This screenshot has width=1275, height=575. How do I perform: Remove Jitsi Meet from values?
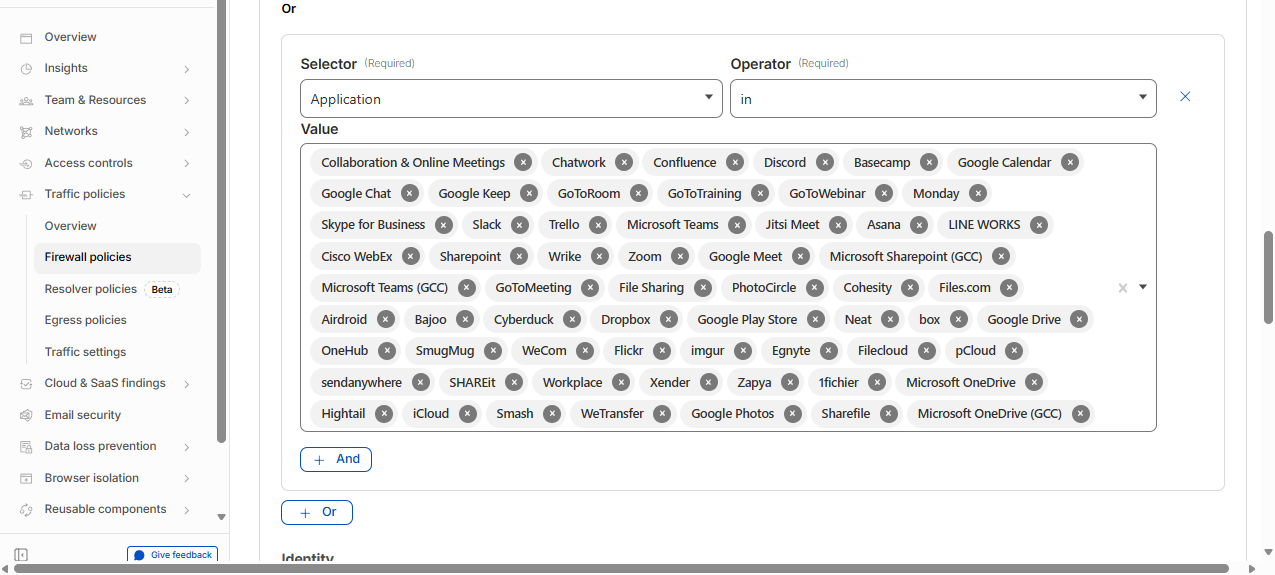(x=838, y=225)
